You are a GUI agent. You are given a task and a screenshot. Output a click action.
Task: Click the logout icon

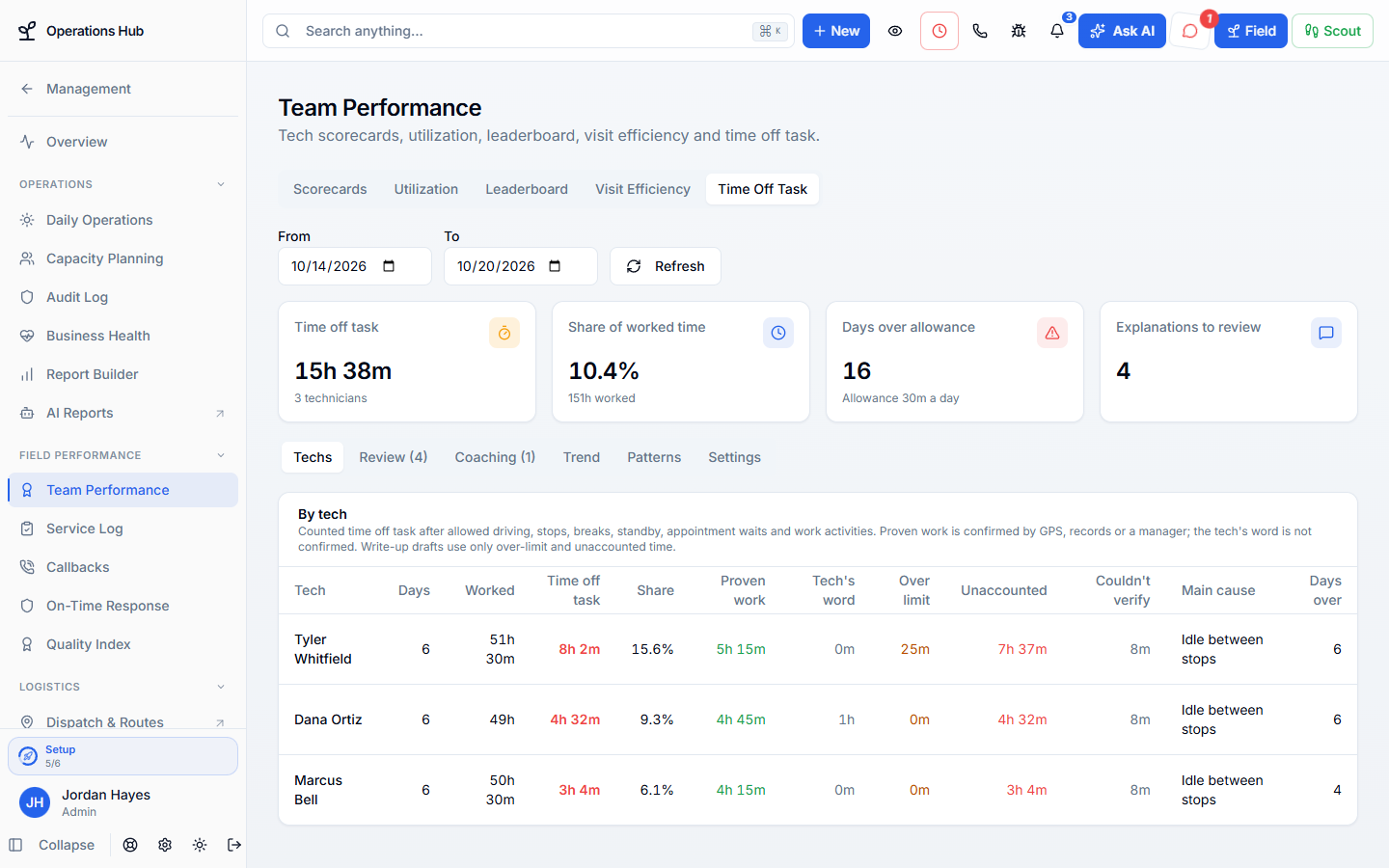(234, 845)
